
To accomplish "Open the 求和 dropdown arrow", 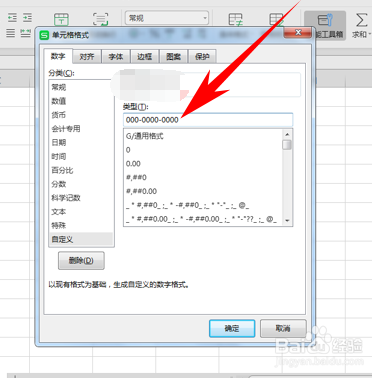I will [369, 34].
